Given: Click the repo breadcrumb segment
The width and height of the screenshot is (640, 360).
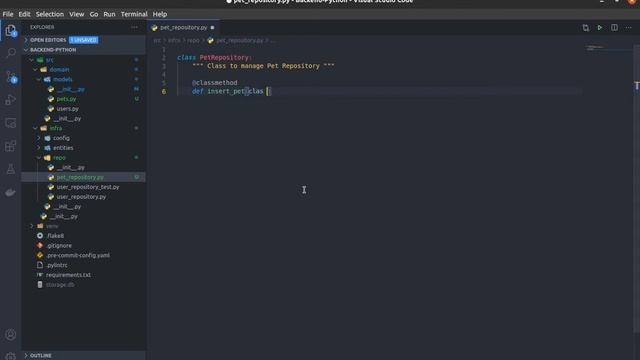Looking at the screenshot, I should [193, 40].
